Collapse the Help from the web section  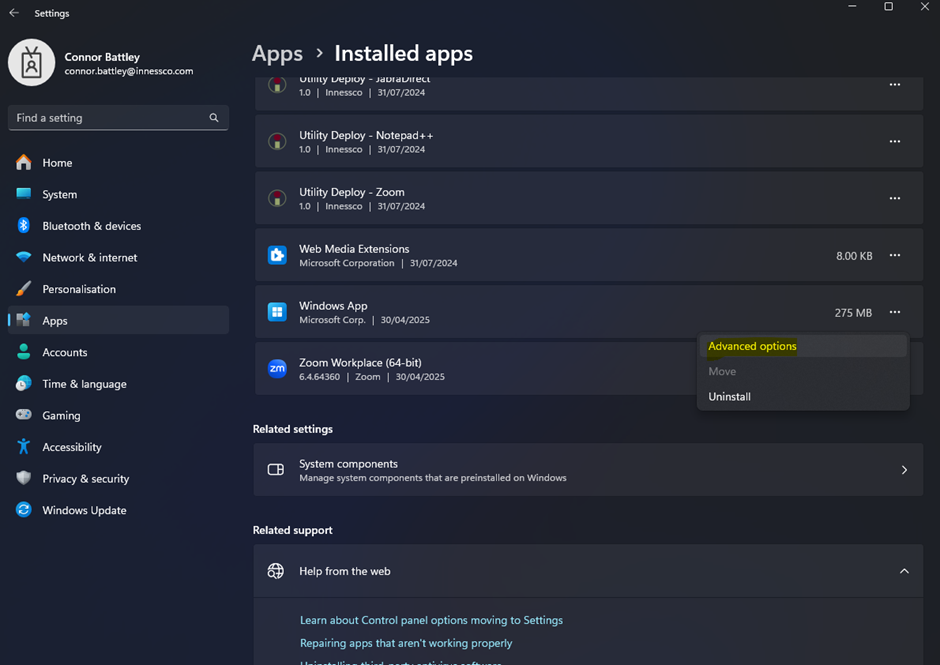pos(904,571)
